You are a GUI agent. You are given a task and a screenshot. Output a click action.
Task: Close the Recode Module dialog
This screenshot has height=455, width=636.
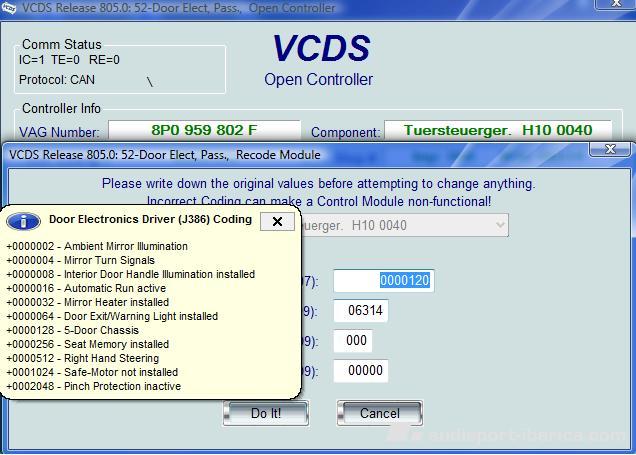pos(610,149)
